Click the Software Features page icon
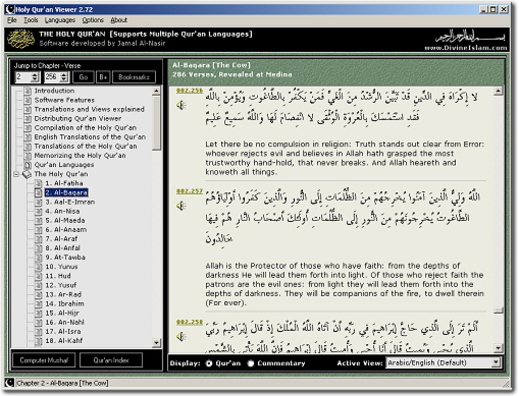 tap(28, 100)
